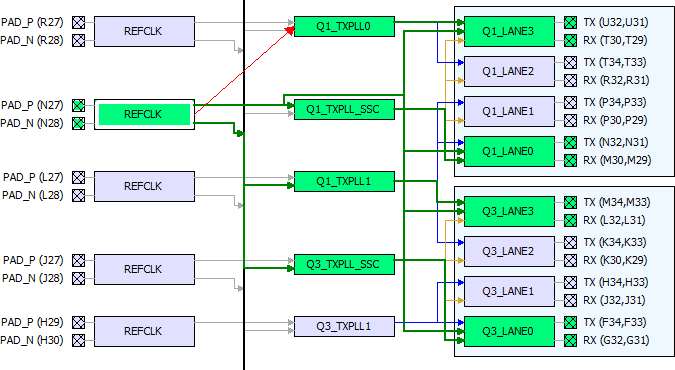
Task: Click the Q1_LANE2 block
Action: pos(509,71)
